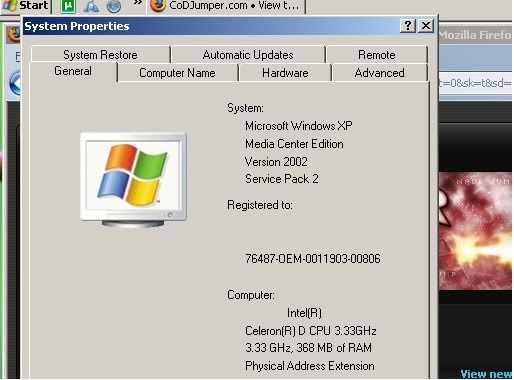Select the General tab

(x=73, y=71)
